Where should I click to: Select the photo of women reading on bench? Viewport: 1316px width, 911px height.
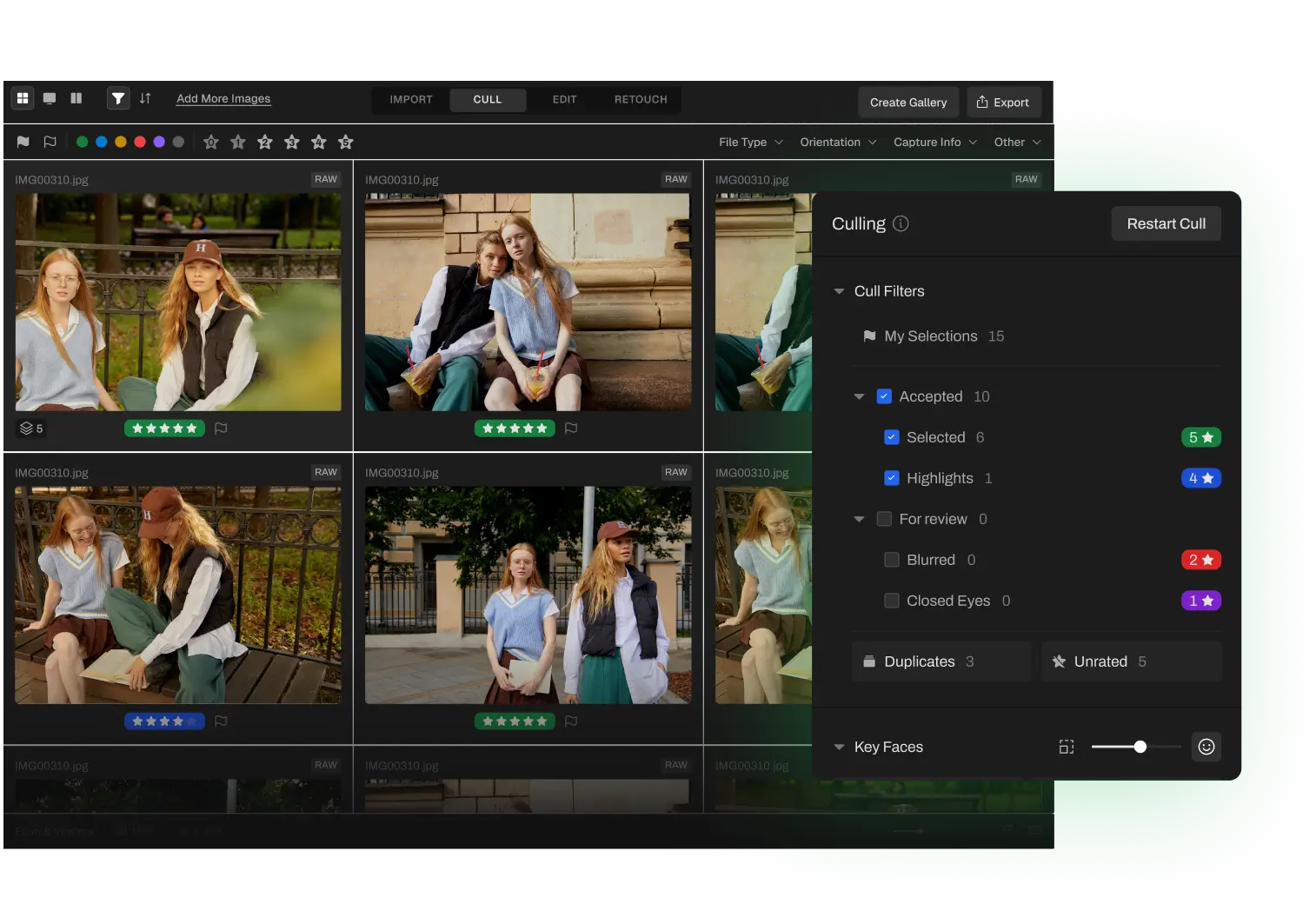pos(178,595)
